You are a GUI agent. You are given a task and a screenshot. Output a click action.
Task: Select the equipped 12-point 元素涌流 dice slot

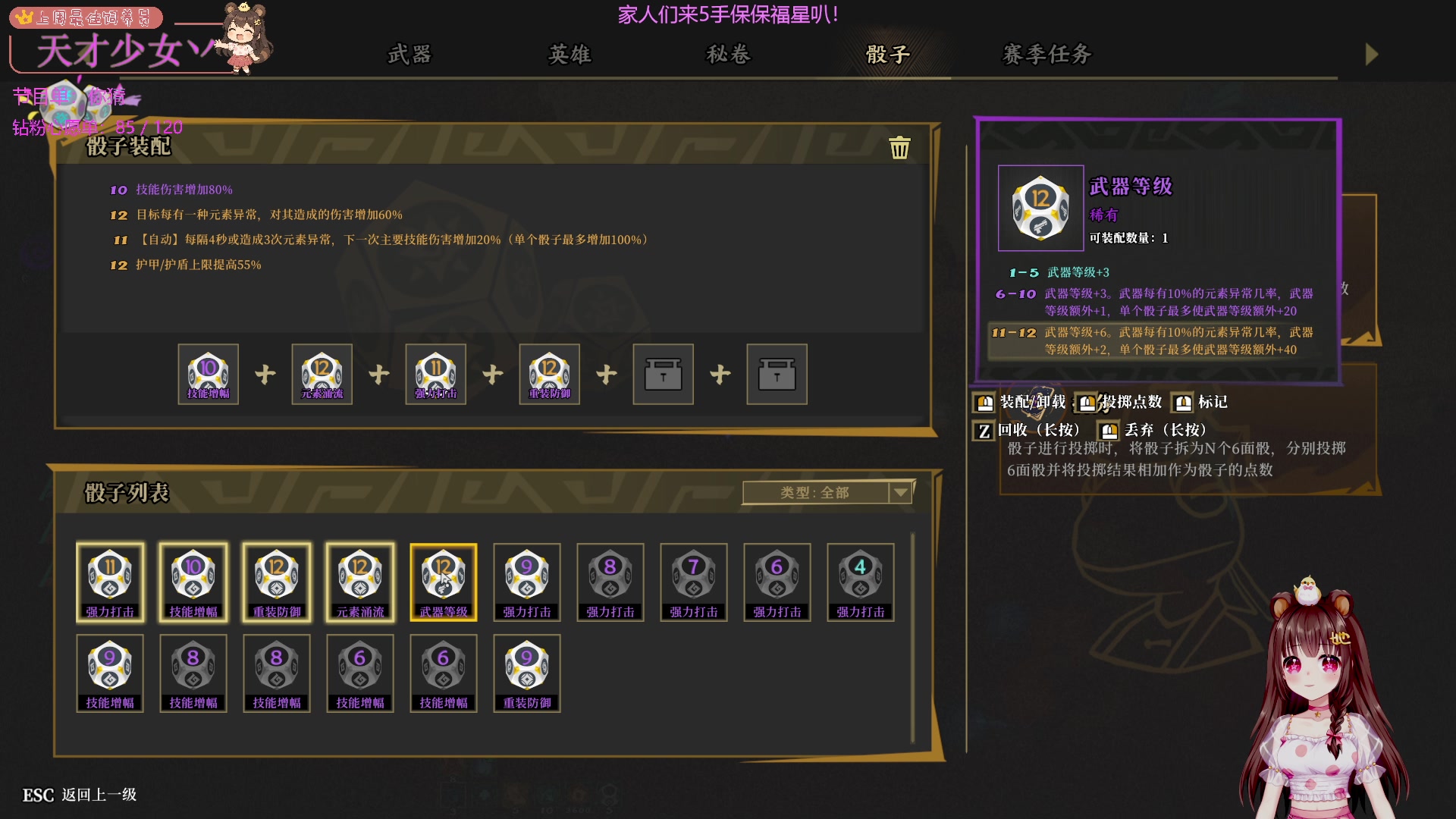[x=322, y=374]
